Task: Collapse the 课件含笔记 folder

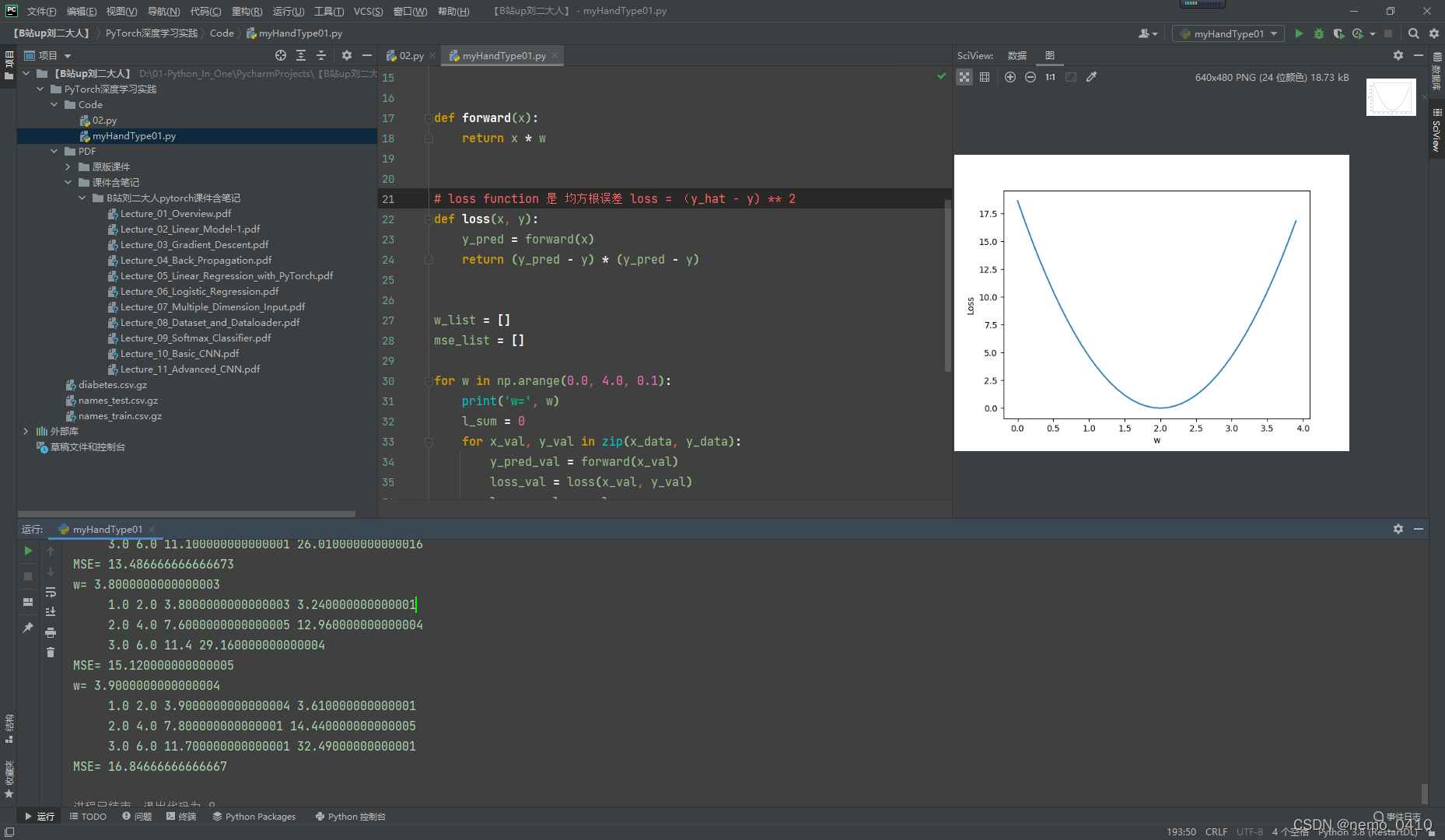Action: (68, 183)
